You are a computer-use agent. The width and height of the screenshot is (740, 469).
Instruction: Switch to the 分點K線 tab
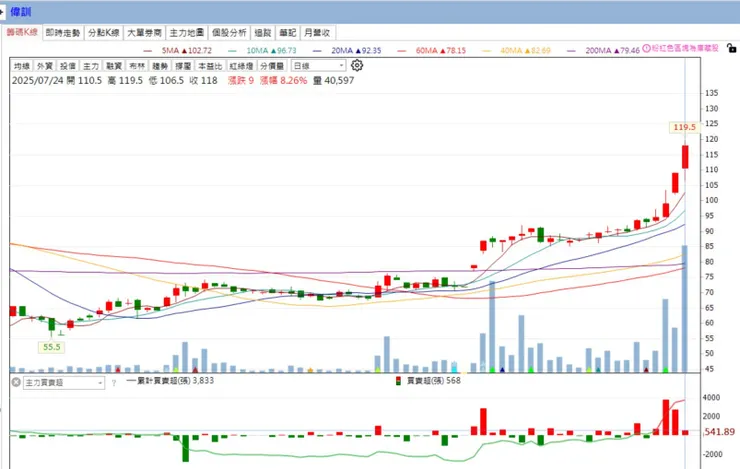tap(104, 33)
